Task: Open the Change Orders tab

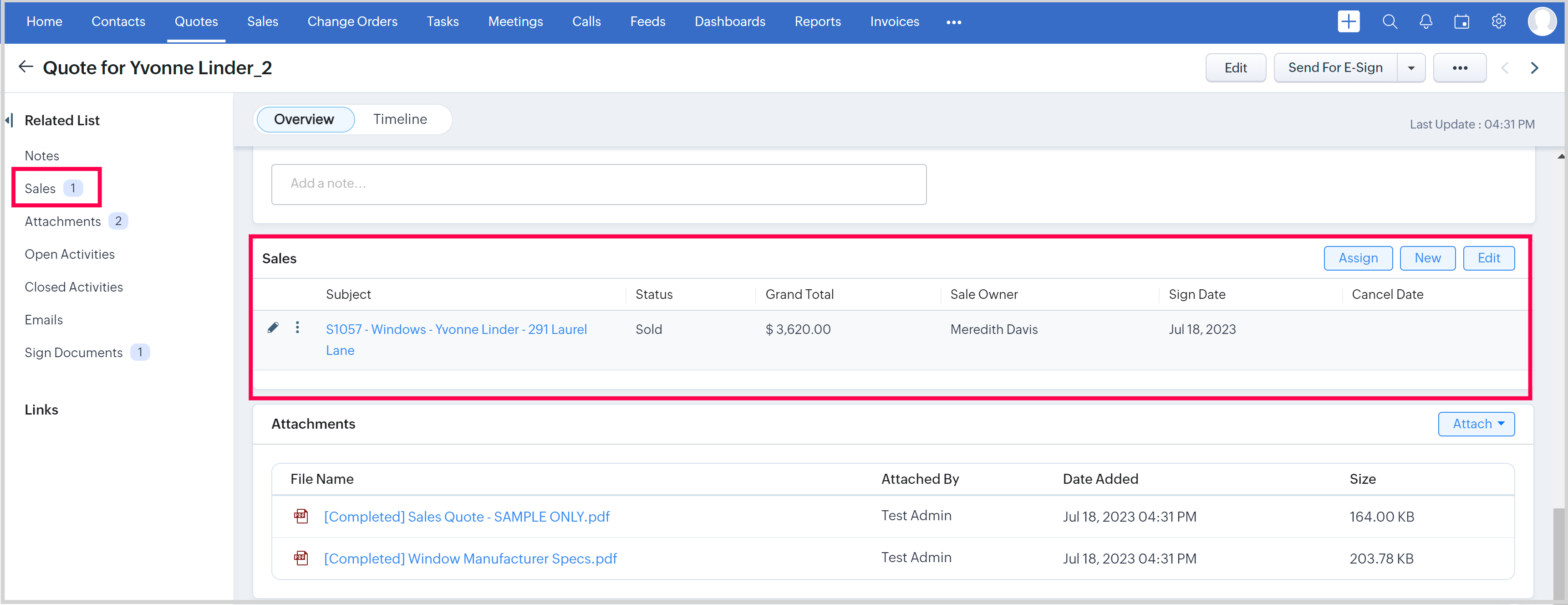Action: click(352, 21)
